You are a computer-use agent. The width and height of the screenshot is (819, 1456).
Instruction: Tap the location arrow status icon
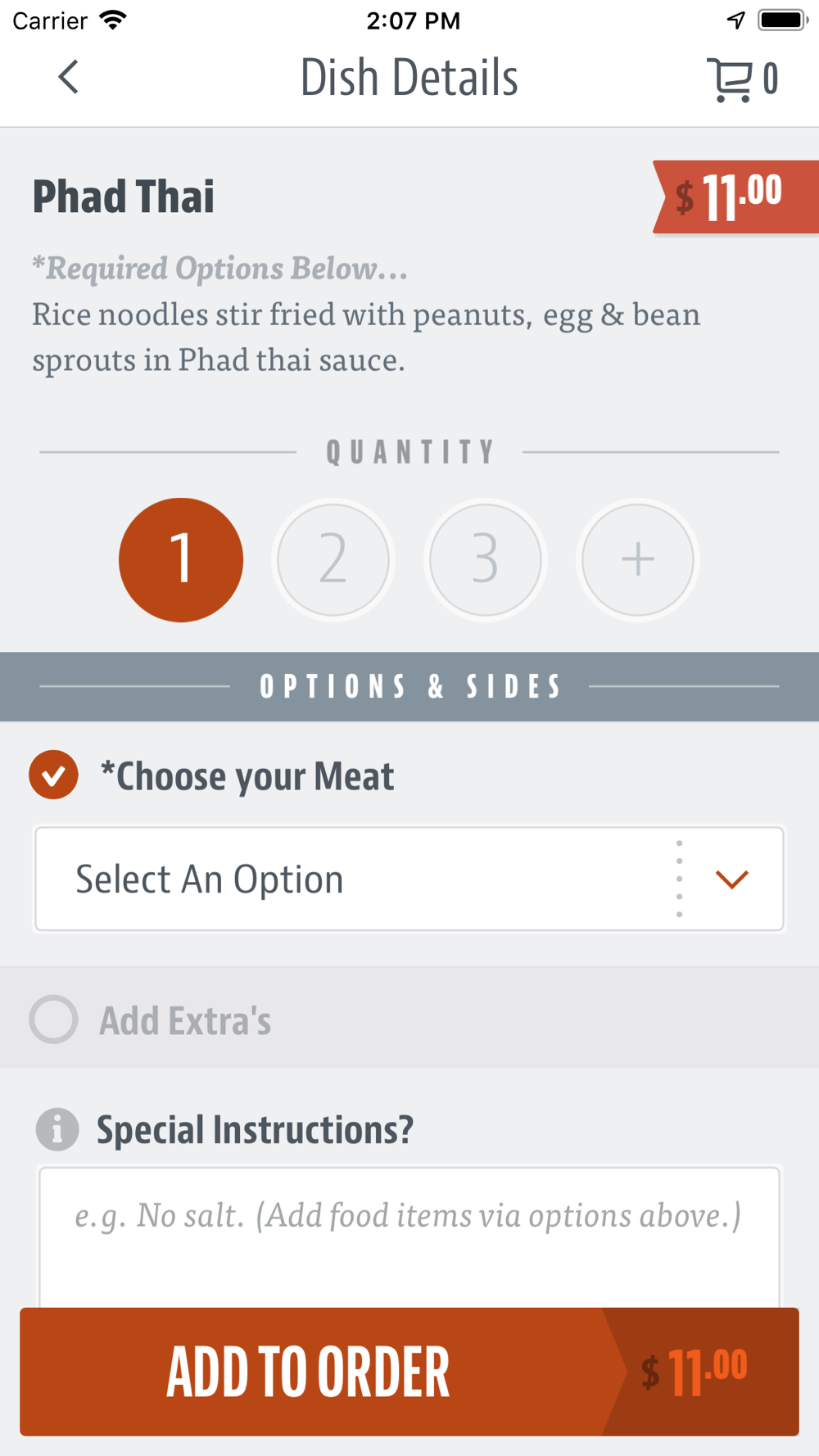736,20
